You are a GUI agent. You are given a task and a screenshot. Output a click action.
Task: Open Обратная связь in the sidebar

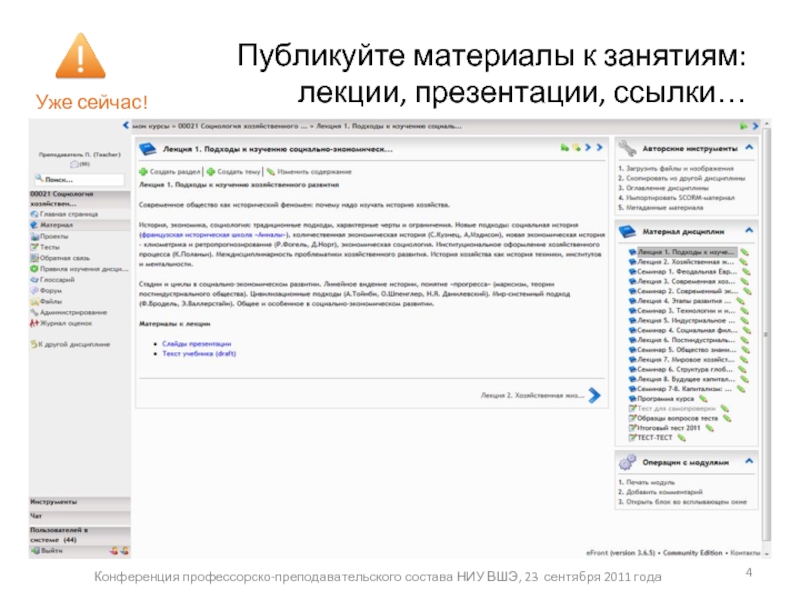pos(65,258)
